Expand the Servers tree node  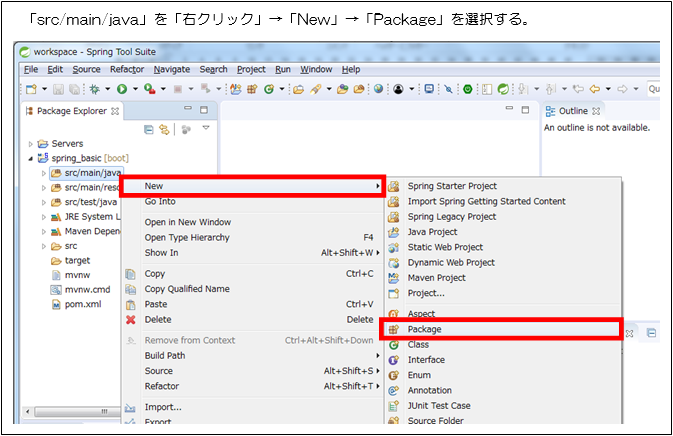click(31, 144)
